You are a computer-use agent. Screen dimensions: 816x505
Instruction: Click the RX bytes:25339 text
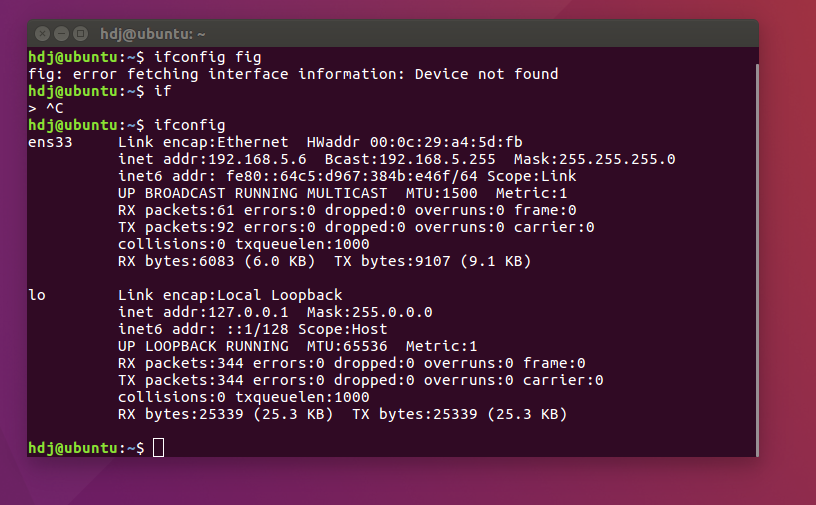(x=181, y=414)
